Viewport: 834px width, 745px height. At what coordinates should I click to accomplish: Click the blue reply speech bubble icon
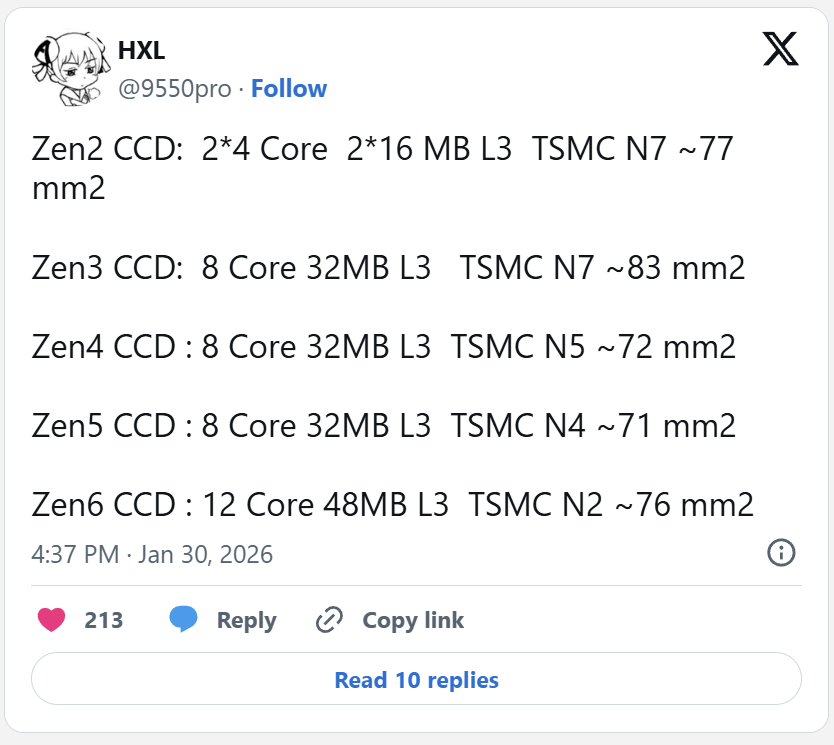183,620
